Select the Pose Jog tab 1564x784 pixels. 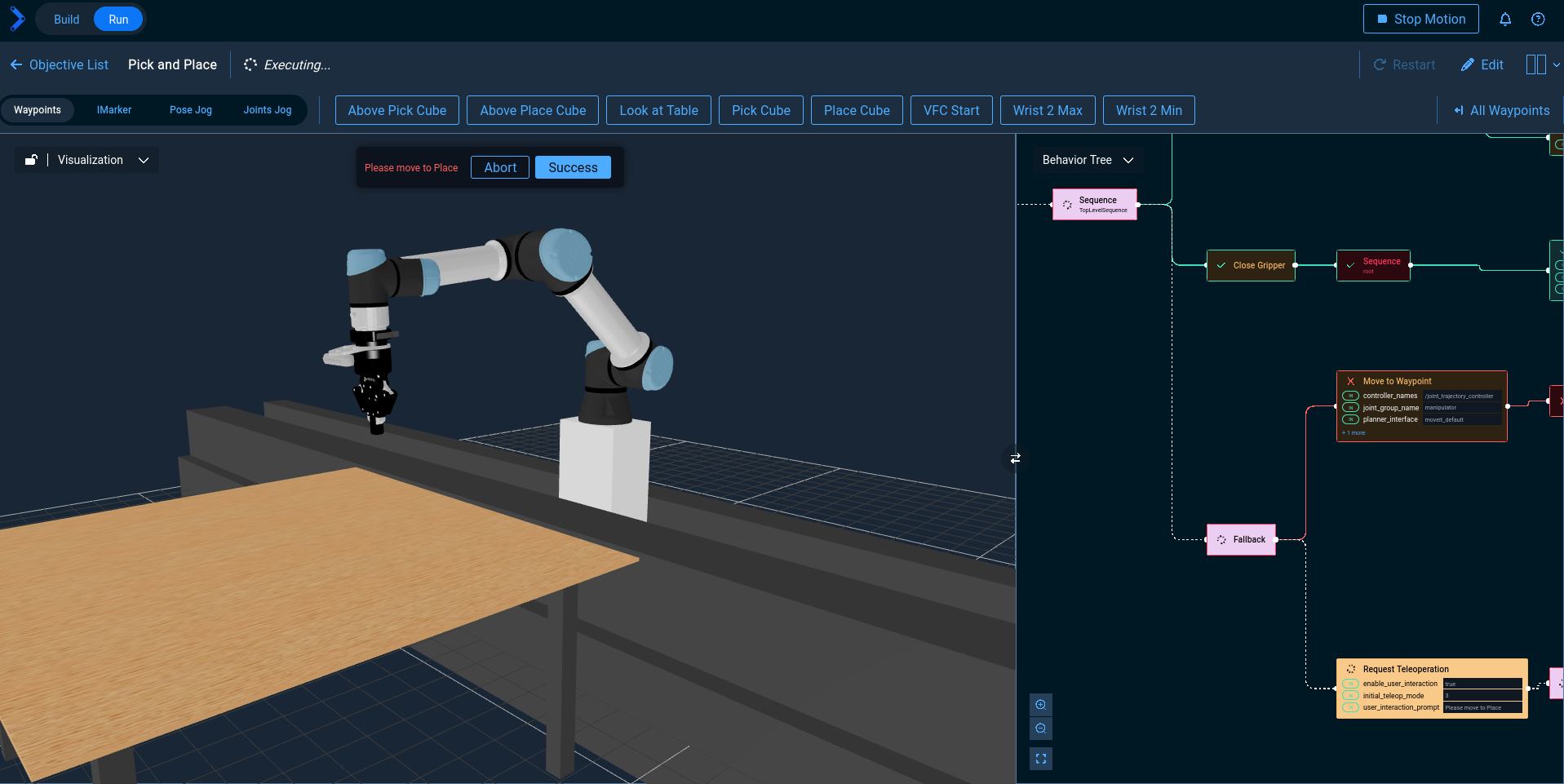pyautogui.click(x=191, y=110)
